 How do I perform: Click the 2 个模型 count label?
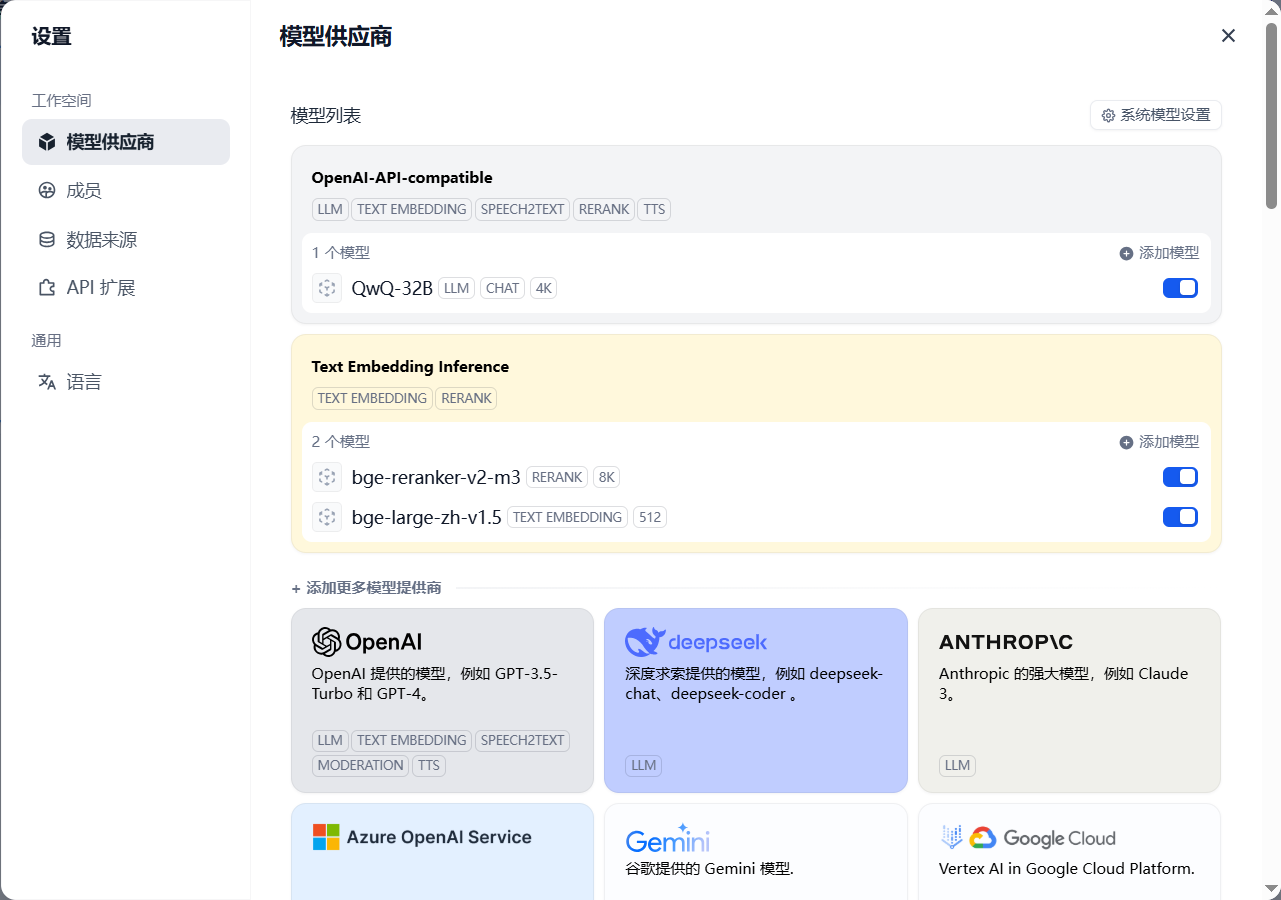341,441
